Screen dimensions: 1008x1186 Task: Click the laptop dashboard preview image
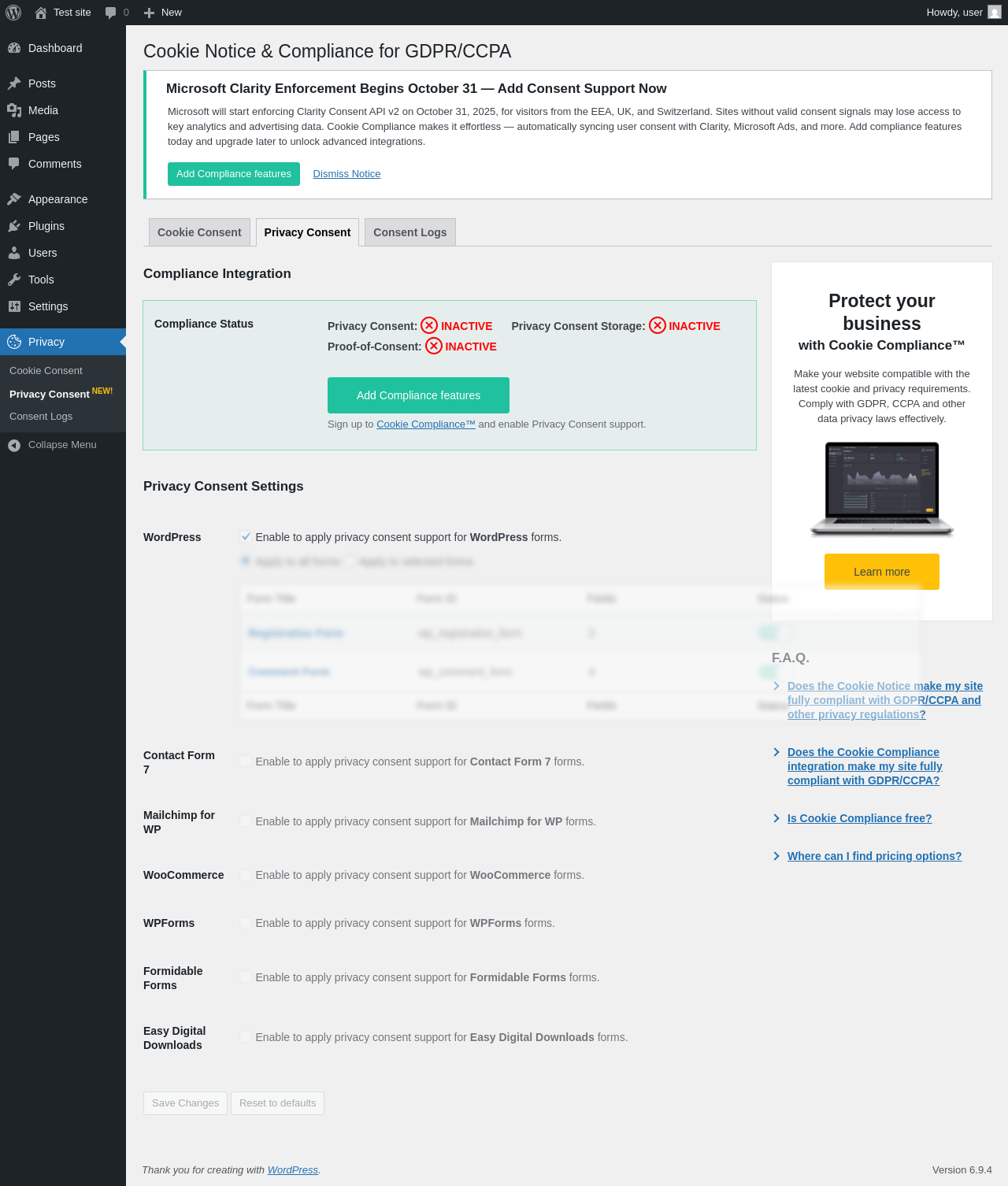pyautogui.click(x=882, y=489)
